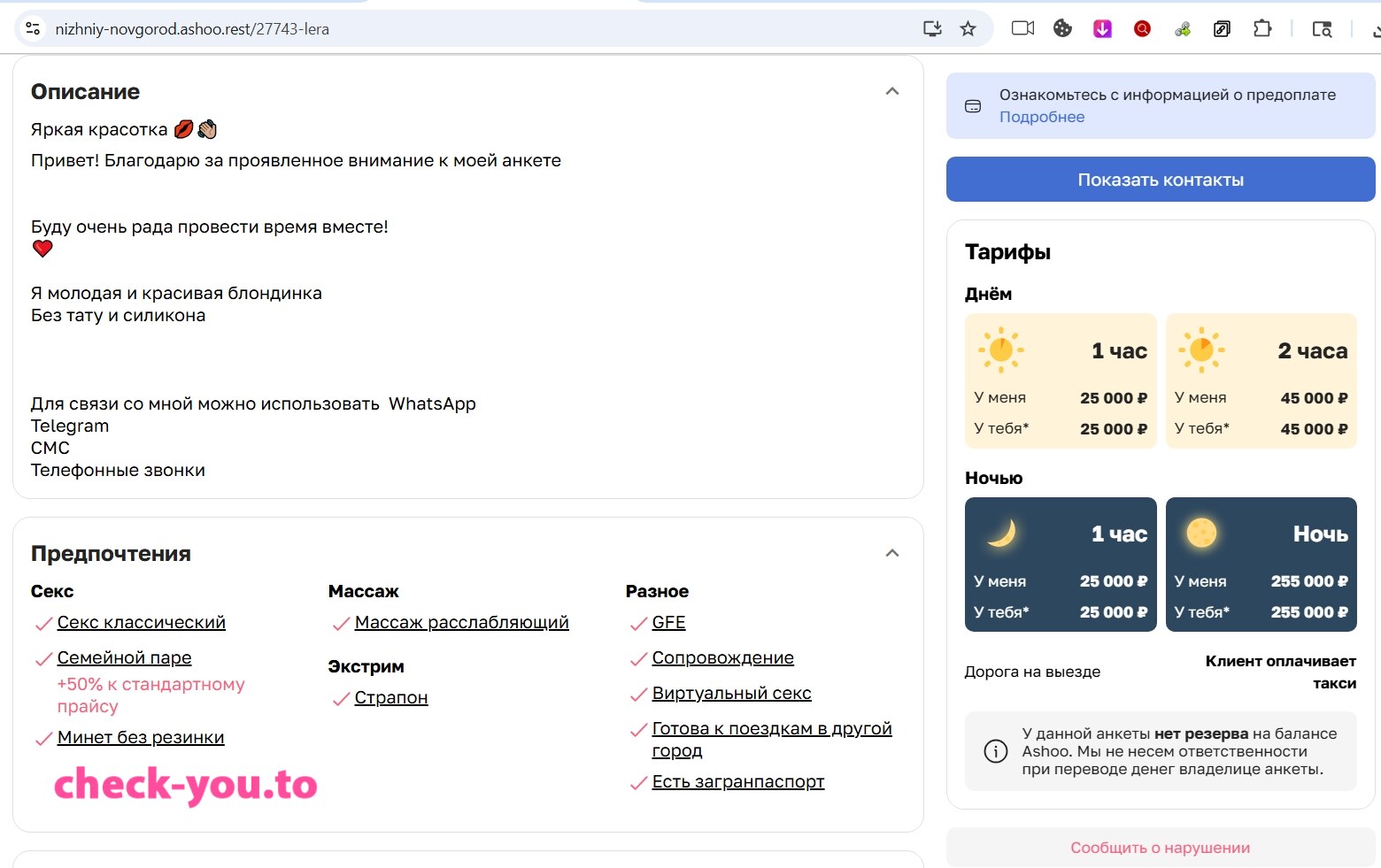Select the Ночь tariff card
Screen dimensions: 1381x868
pos(1261,565)
